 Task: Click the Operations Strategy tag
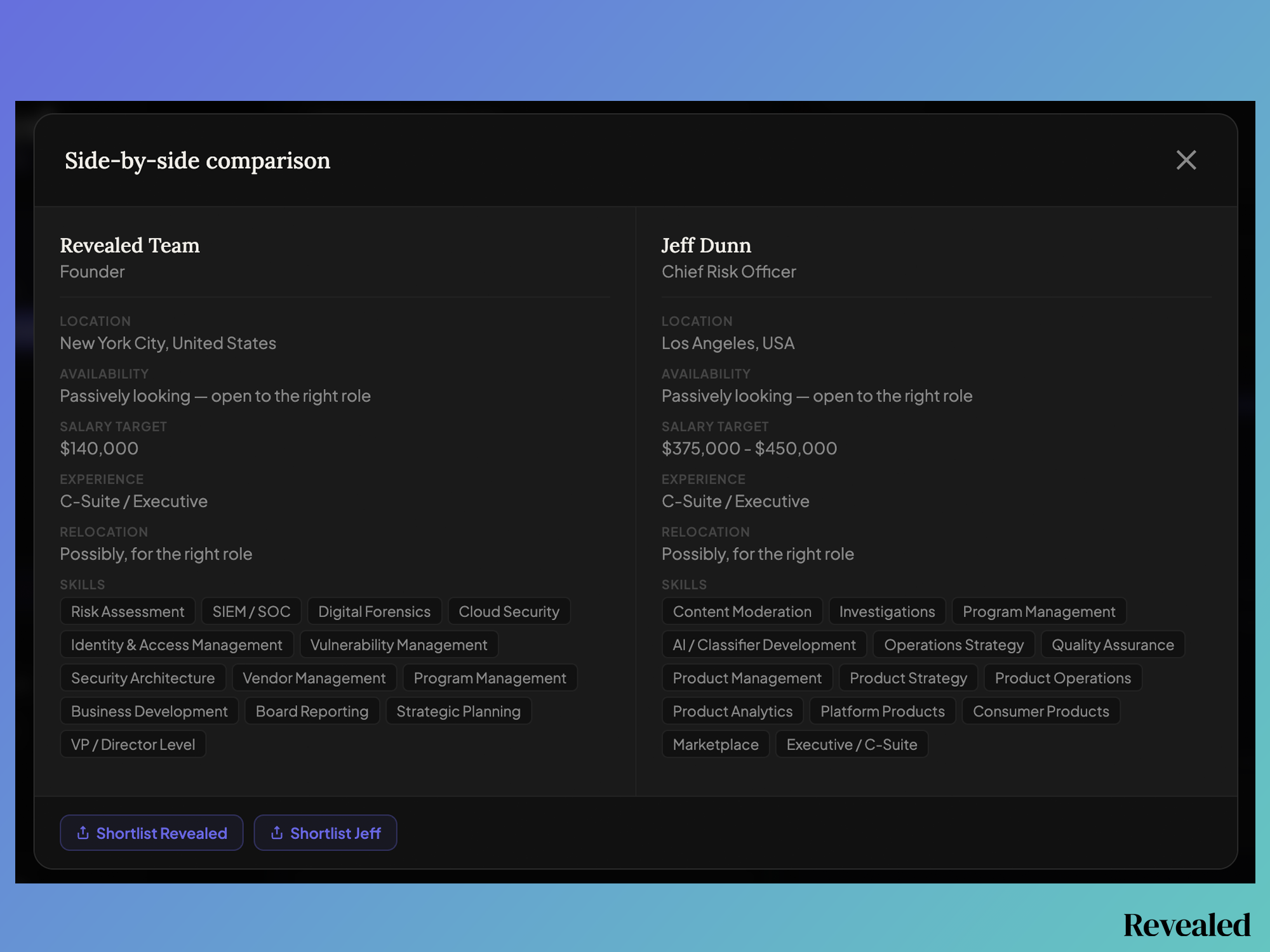954,645
